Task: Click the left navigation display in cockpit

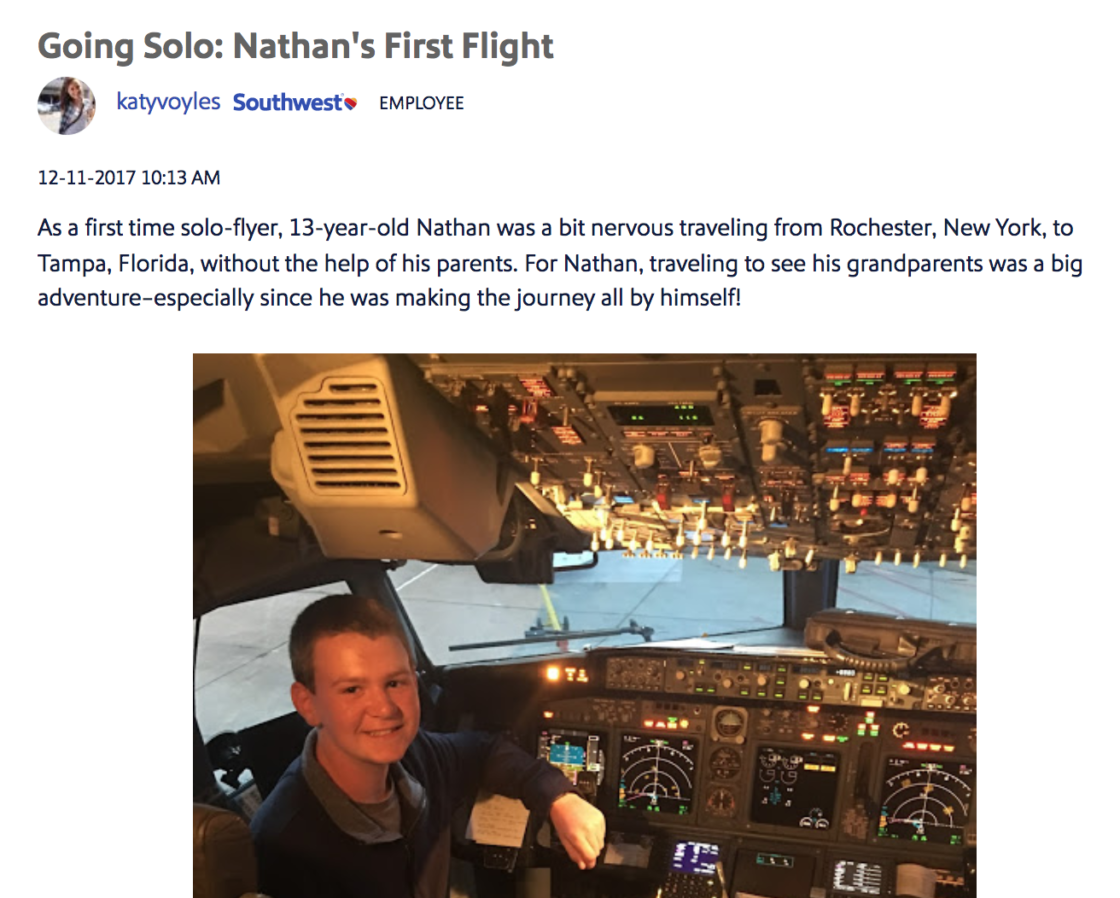Action: [657, 774]
